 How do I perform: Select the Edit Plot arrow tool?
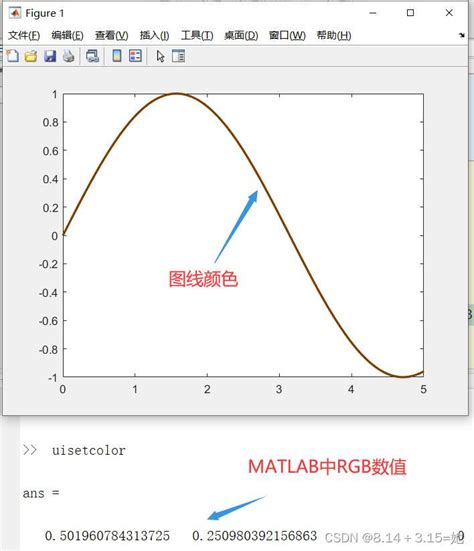tap(160, 56)
